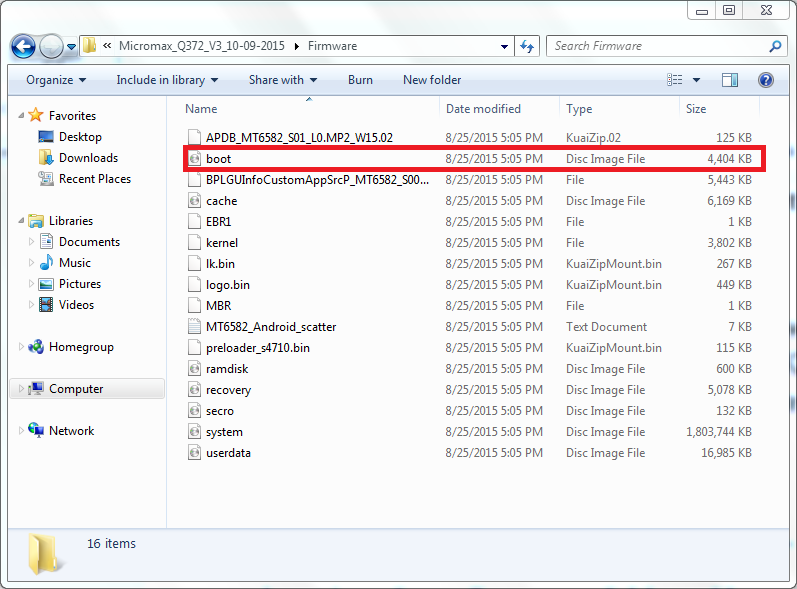Open breadcrumb arrow after Micromax_Q372_V3_10-09-2015
The height and width of the screenshot is (589, 797).
(296, 46)
